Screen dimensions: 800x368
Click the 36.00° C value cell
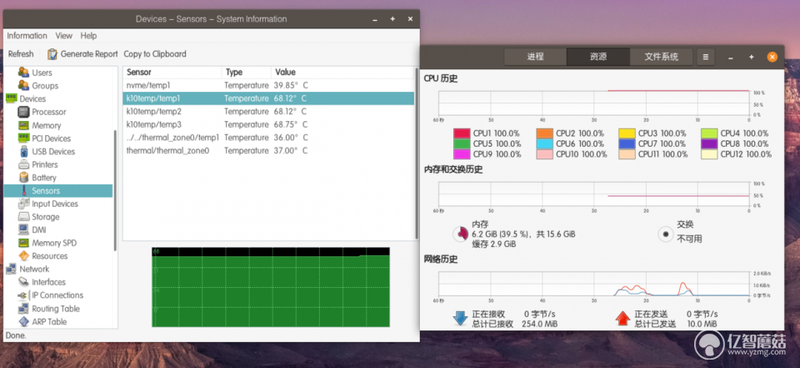click(290, 138)
